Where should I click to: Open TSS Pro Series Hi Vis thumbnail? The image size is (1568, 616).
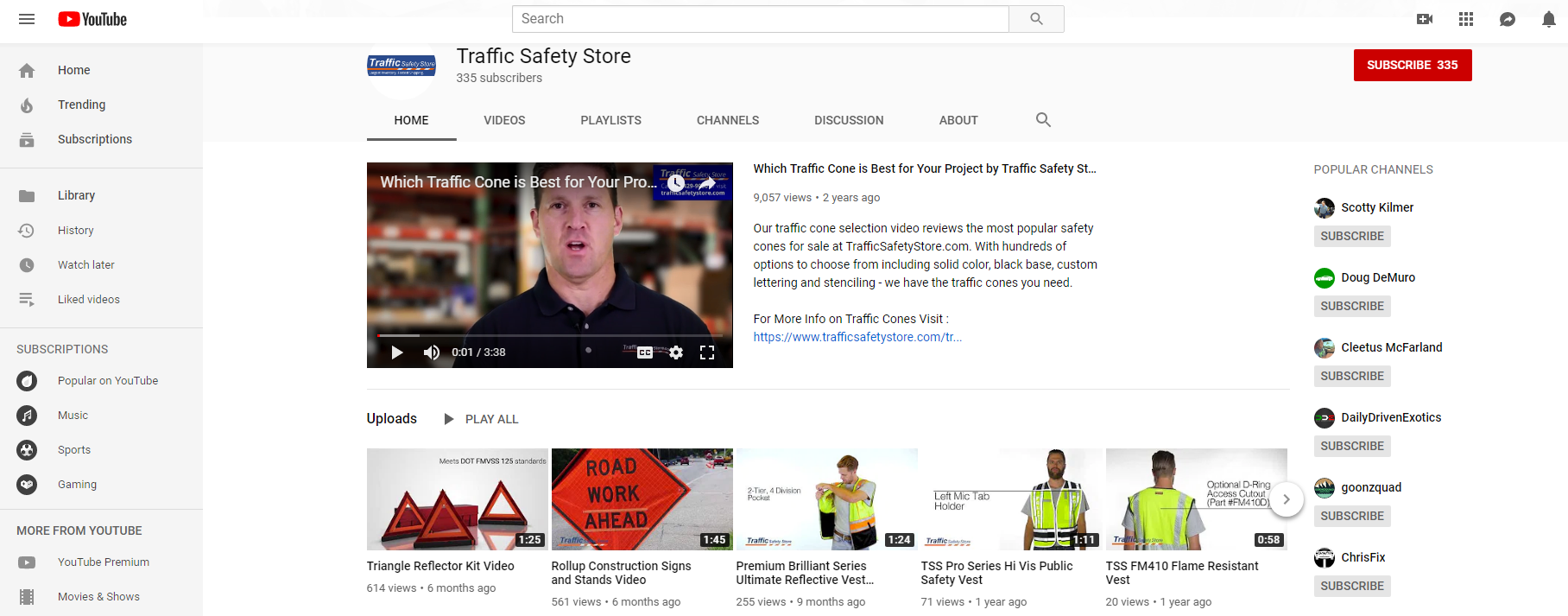point(1012,499)
